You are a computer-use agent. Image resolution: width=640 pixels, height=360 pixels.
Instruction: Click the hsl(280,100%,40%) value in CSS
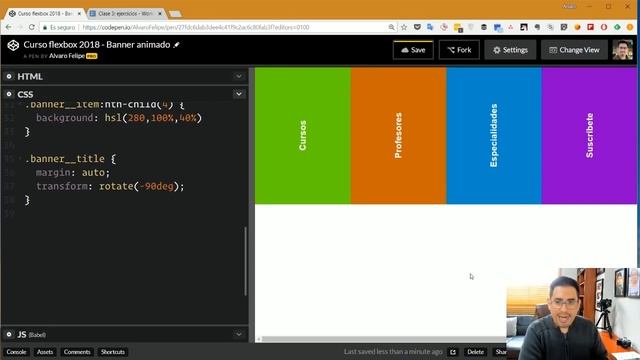point(153,118)
